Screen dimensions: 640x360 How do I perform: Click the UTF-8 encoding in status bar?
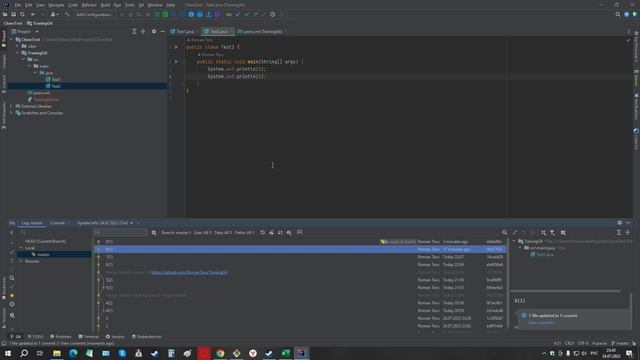click(583, 343)
